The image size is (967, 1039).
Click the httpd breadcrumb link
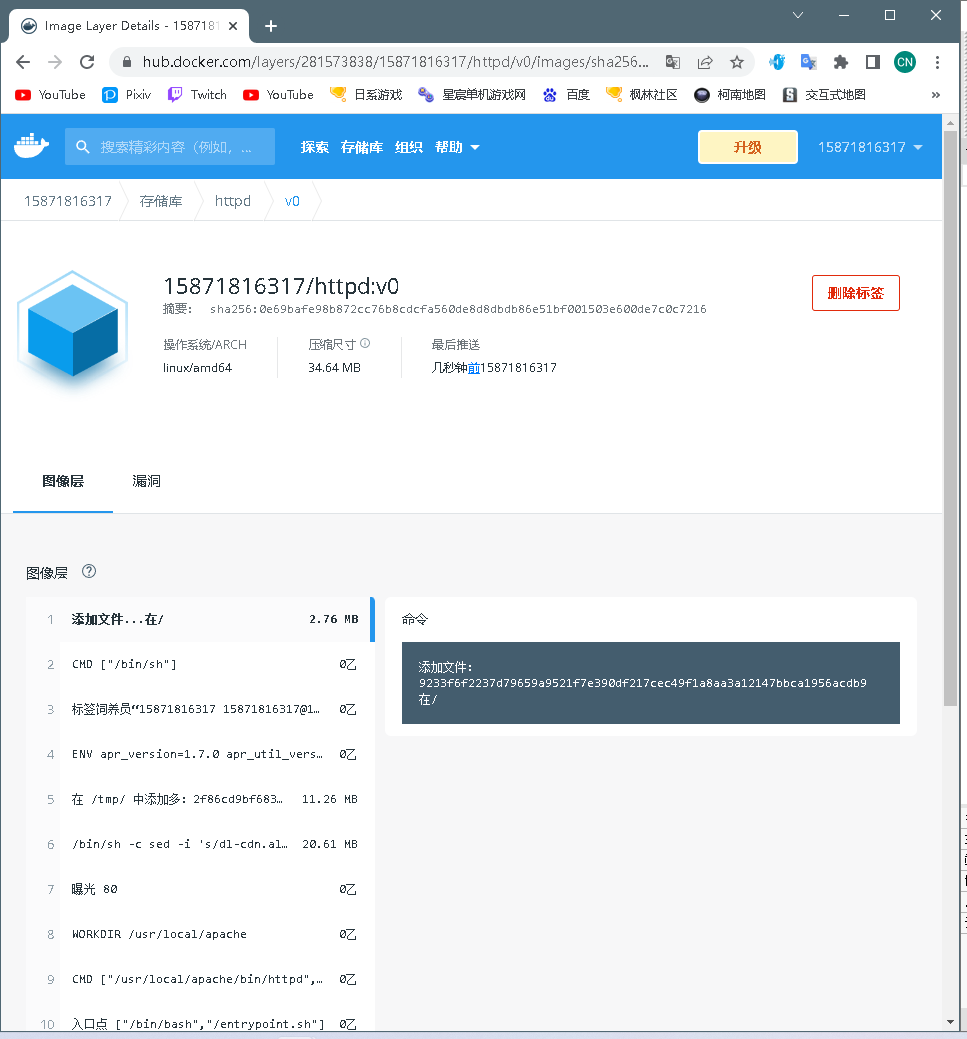[x=233, y=201]
